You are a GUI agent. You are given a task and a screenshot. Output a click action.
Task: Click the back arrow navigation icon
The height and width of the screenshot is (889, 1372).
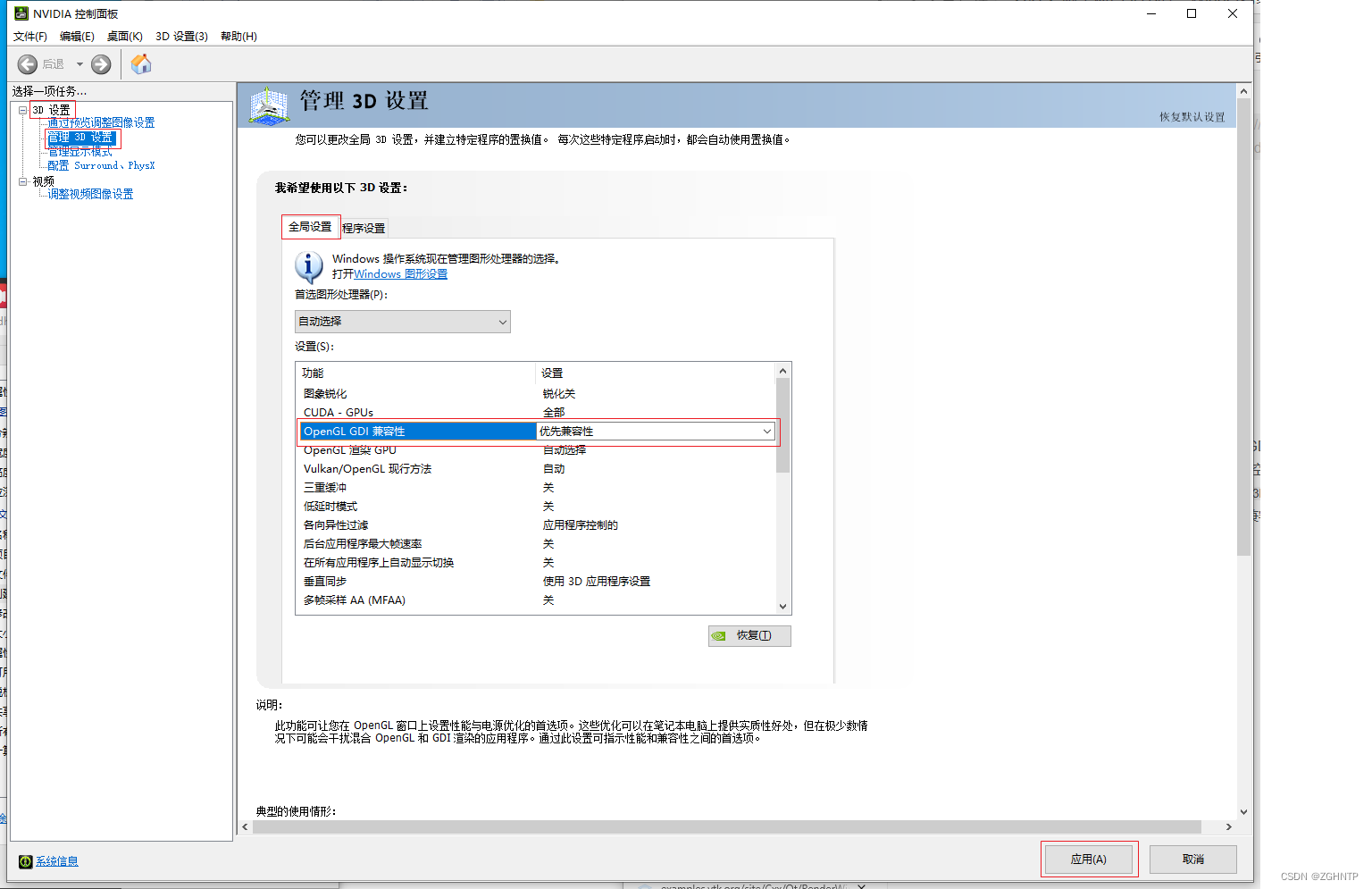tap(28, 64)
